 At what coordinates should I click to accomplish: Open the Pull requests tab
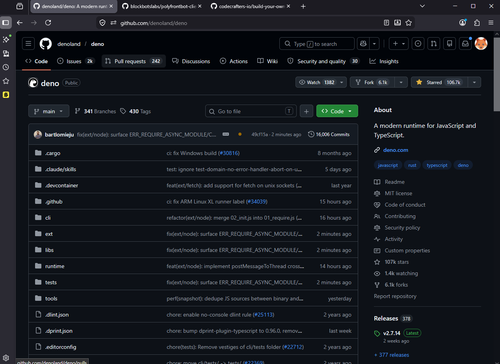[133, 61]
